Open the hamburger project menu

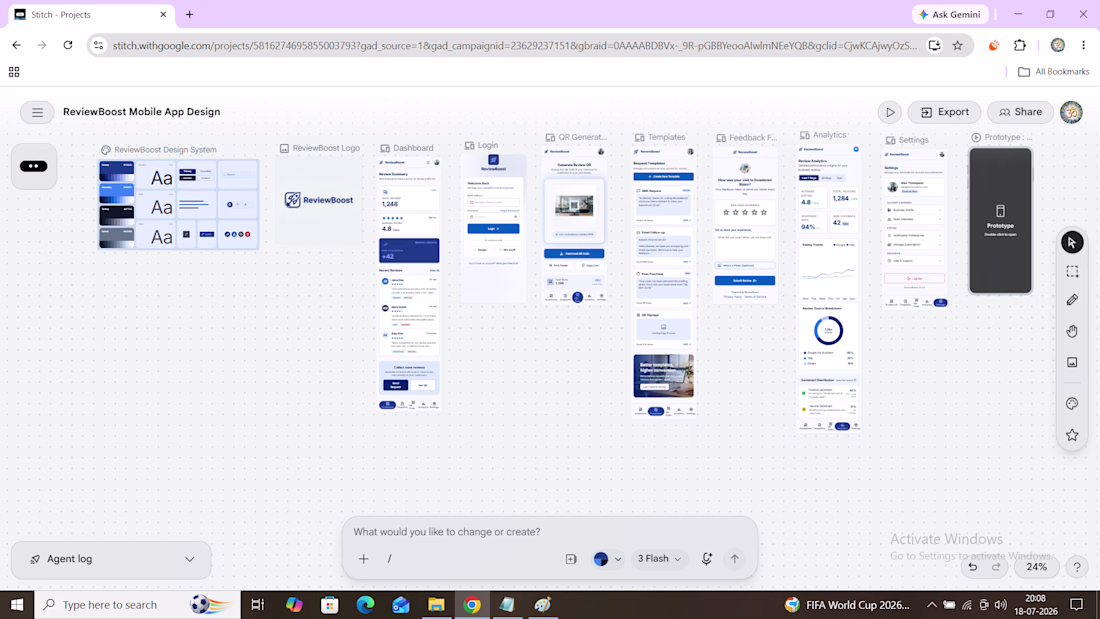pos(37,112)
